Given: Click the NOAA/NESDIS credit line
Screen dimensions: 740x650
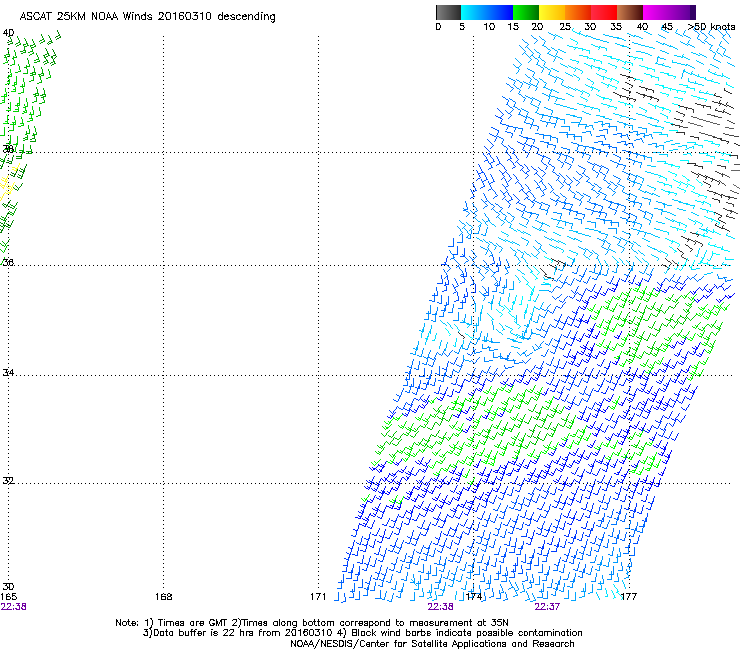Looking at the screenshot, I should pyautogui.click(x=432, y=644).
